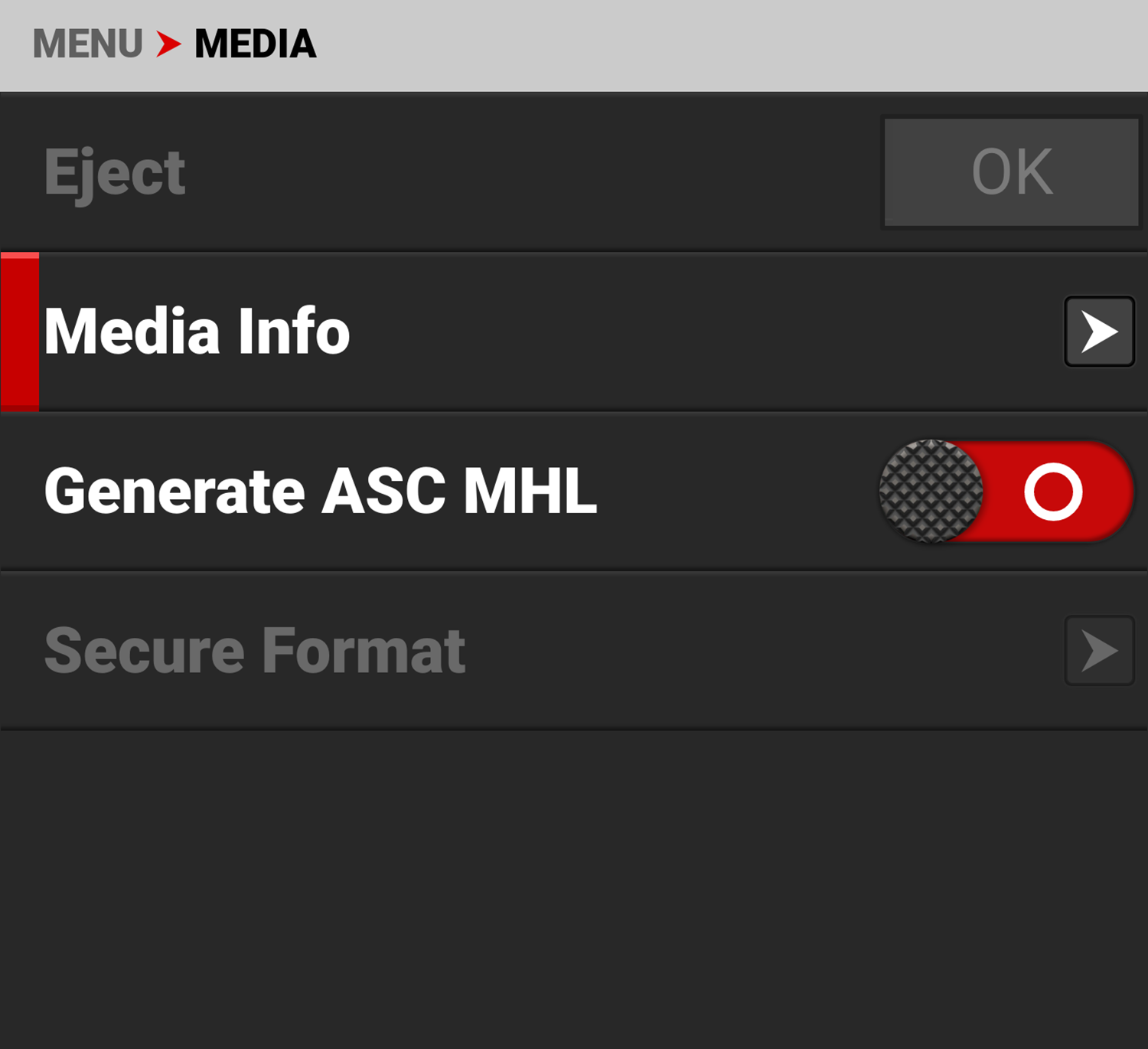Screen dimensions: 1148x1049
Task: Click the Generate ASC MHL label
Action: (x=320, y=491)
